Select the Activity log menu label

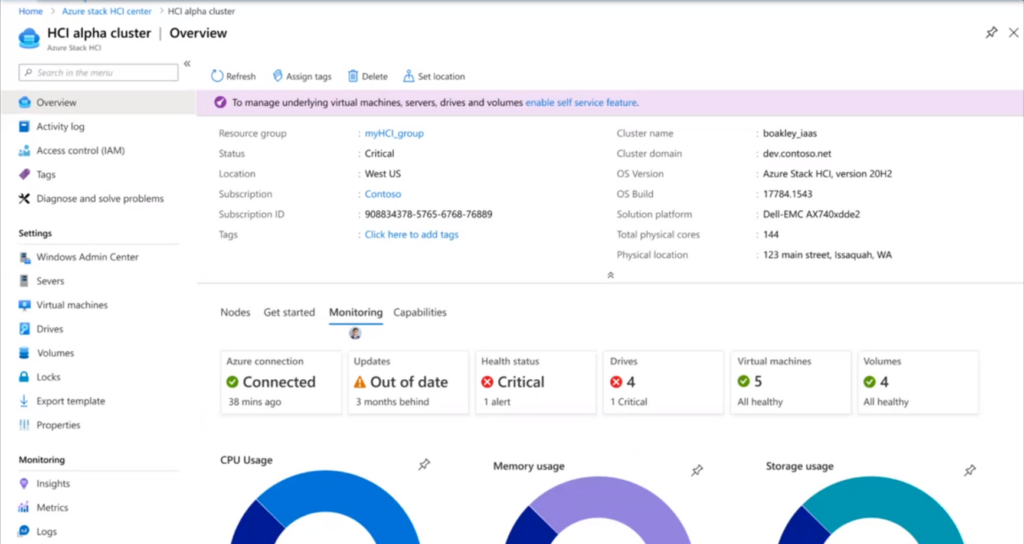point(60,127)
